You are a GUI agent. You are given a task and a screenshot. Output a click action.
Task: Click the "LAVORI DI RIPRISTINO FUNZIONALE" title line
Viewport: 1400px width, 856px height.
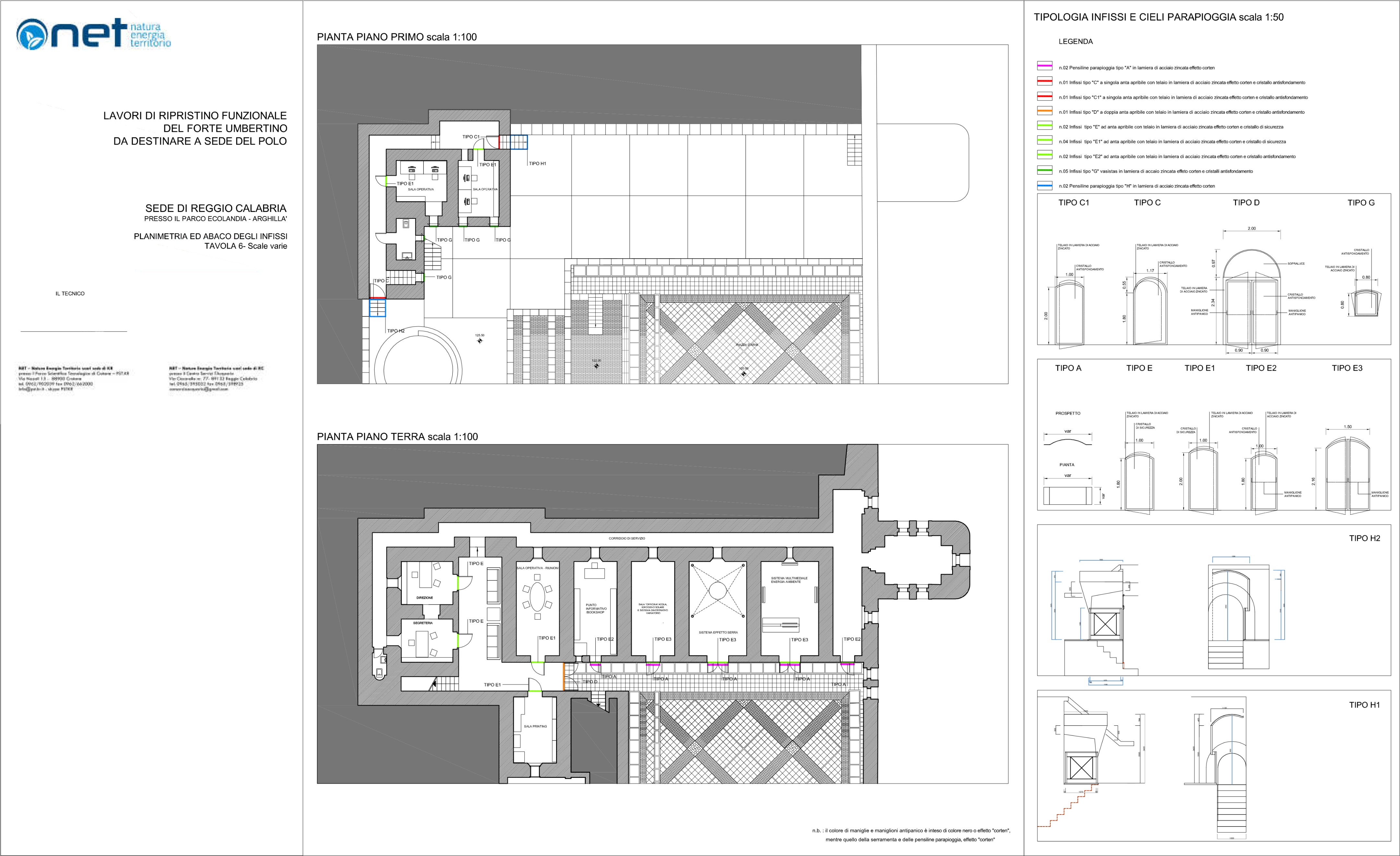click(x=195, y=116)
